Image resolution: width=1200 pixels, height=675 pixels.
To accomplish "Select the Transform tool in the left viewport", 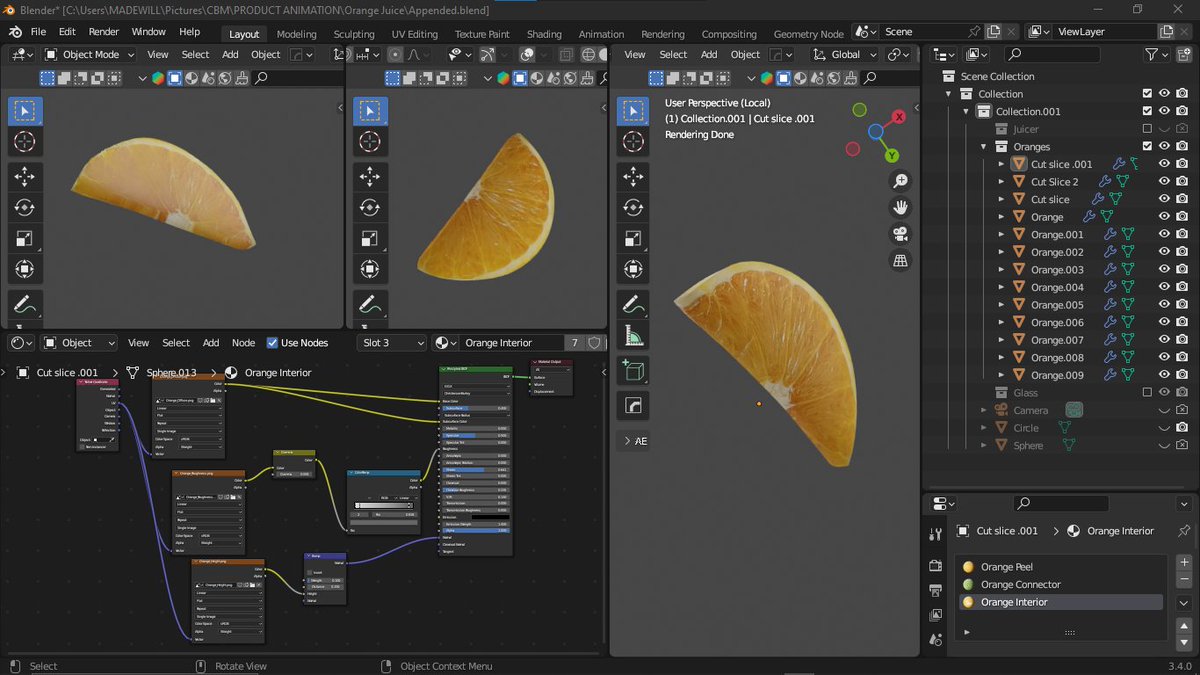I will [25, 268].
